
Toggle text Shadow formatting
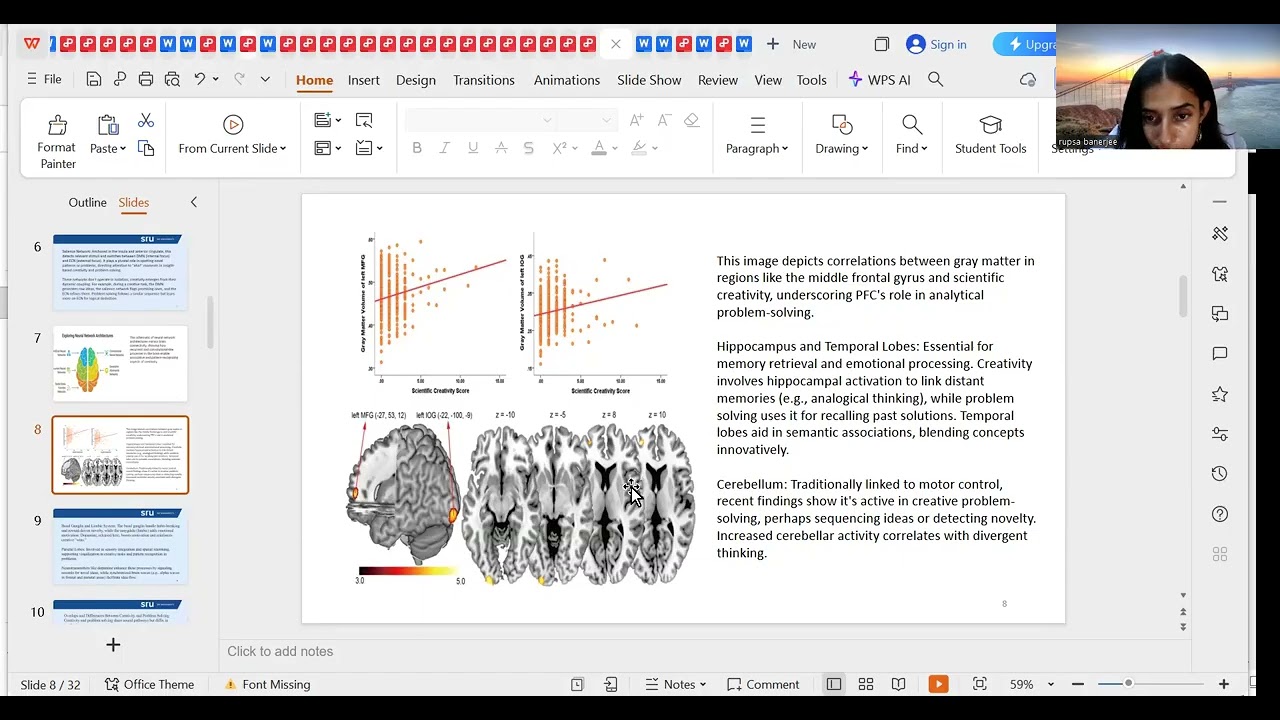[x=529, y=148]
